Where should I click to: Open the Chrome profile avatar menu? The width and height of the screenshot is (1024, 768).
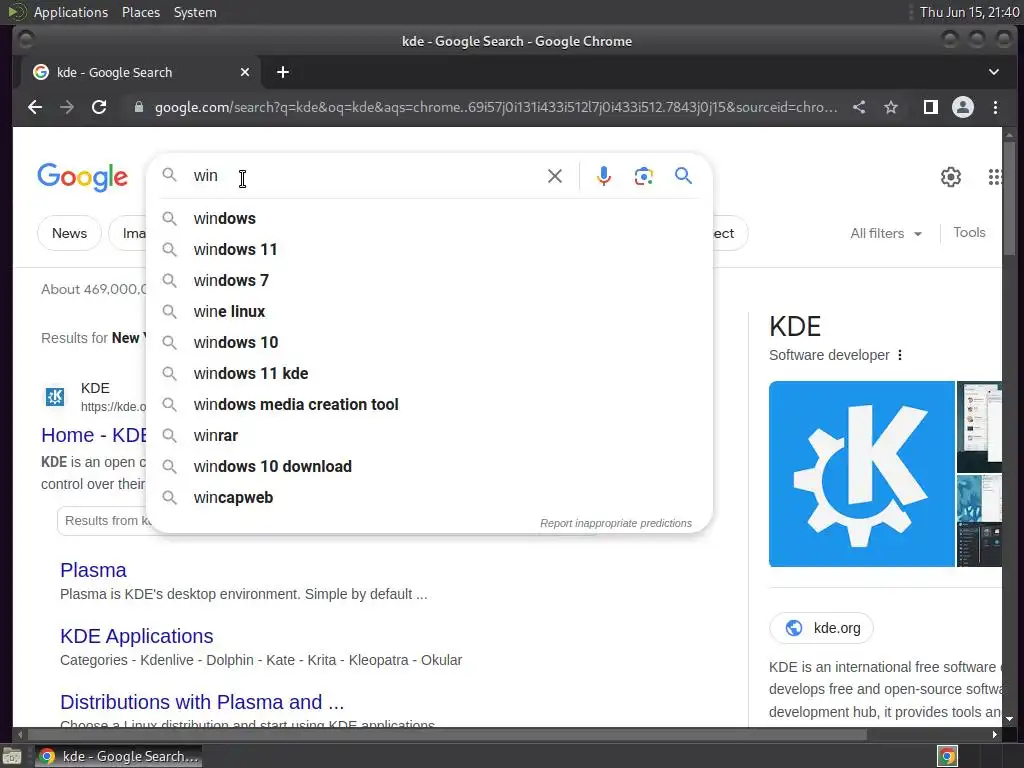pos(963,107)
